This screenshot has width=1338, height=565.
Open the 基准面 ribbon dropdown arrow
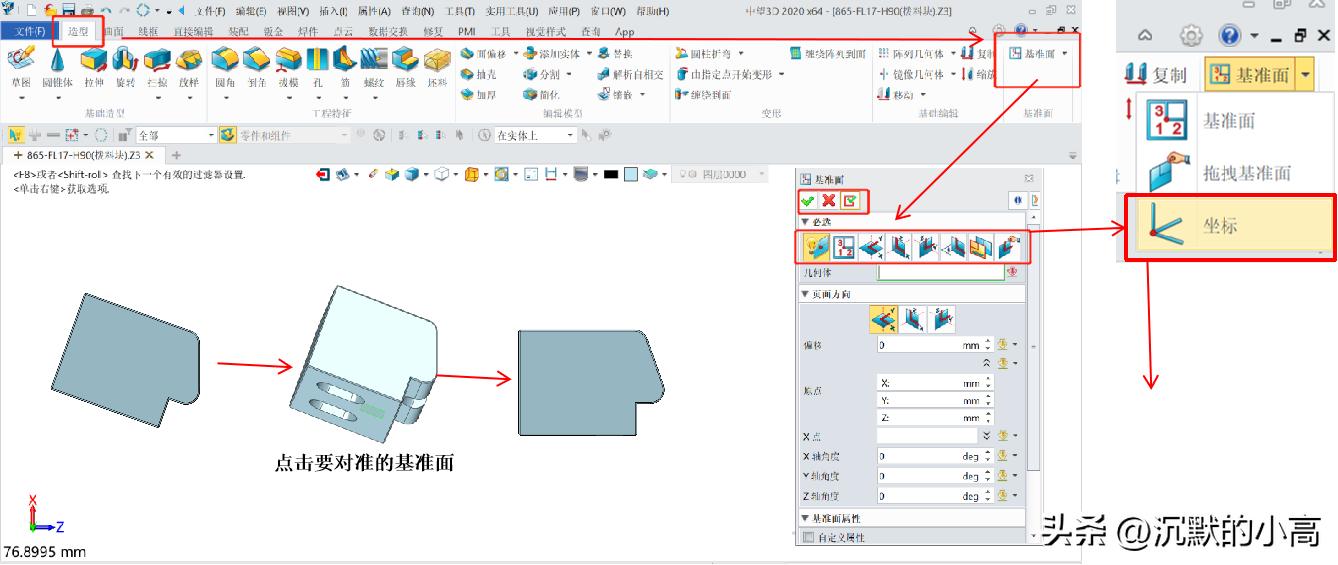tap(1065, 53)
